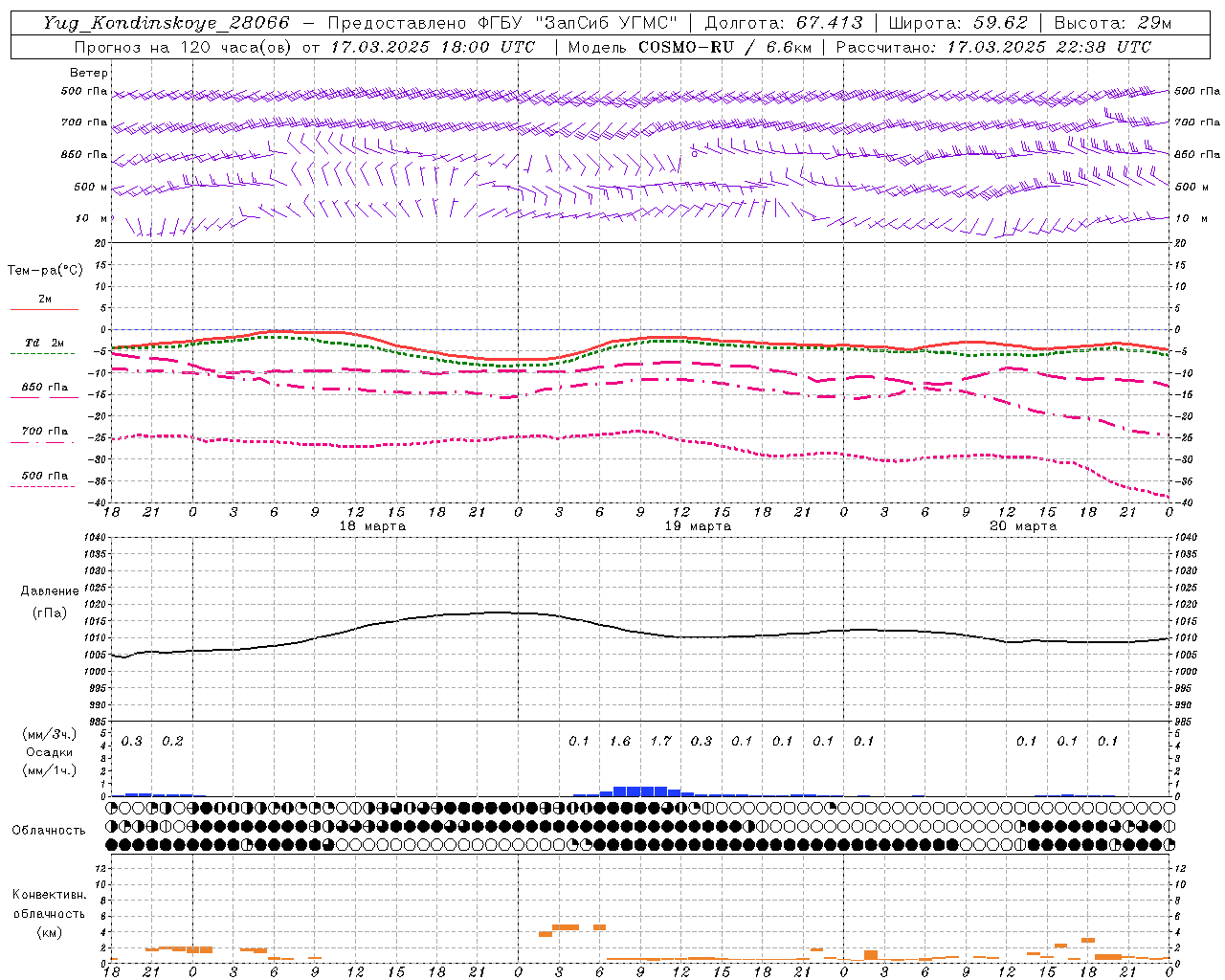This screenshot has height=980, width=1225.
Task: Select the 'Высота: 29м' elevation text
Action: (1112, 23)
